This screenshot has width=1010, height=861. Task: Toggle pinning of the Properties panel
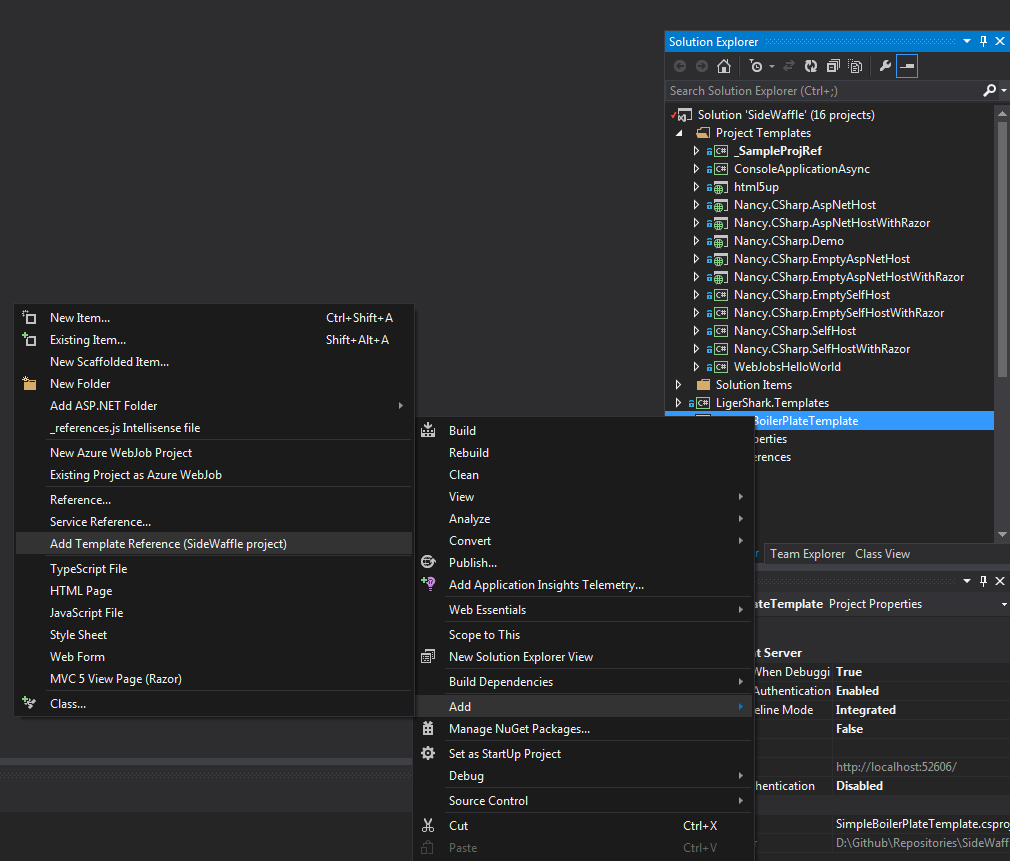pos(982,580)
